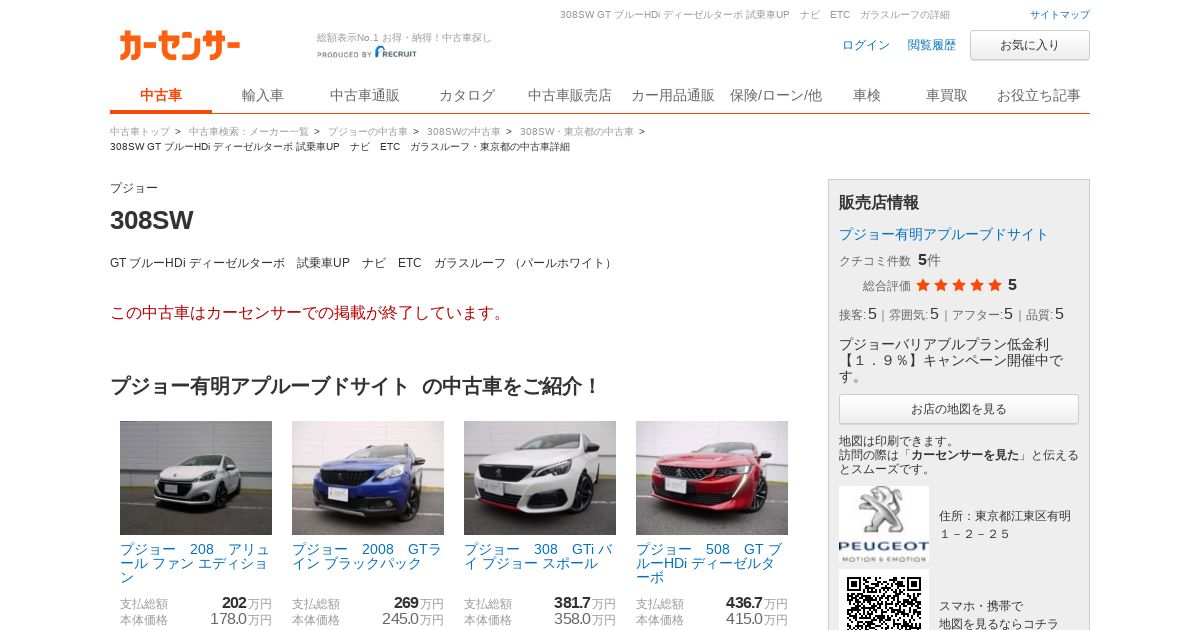Open 308SW・東京都の中古車 breadcrumb
Viewport: 1200px width, 630px height.
point(577,131)
